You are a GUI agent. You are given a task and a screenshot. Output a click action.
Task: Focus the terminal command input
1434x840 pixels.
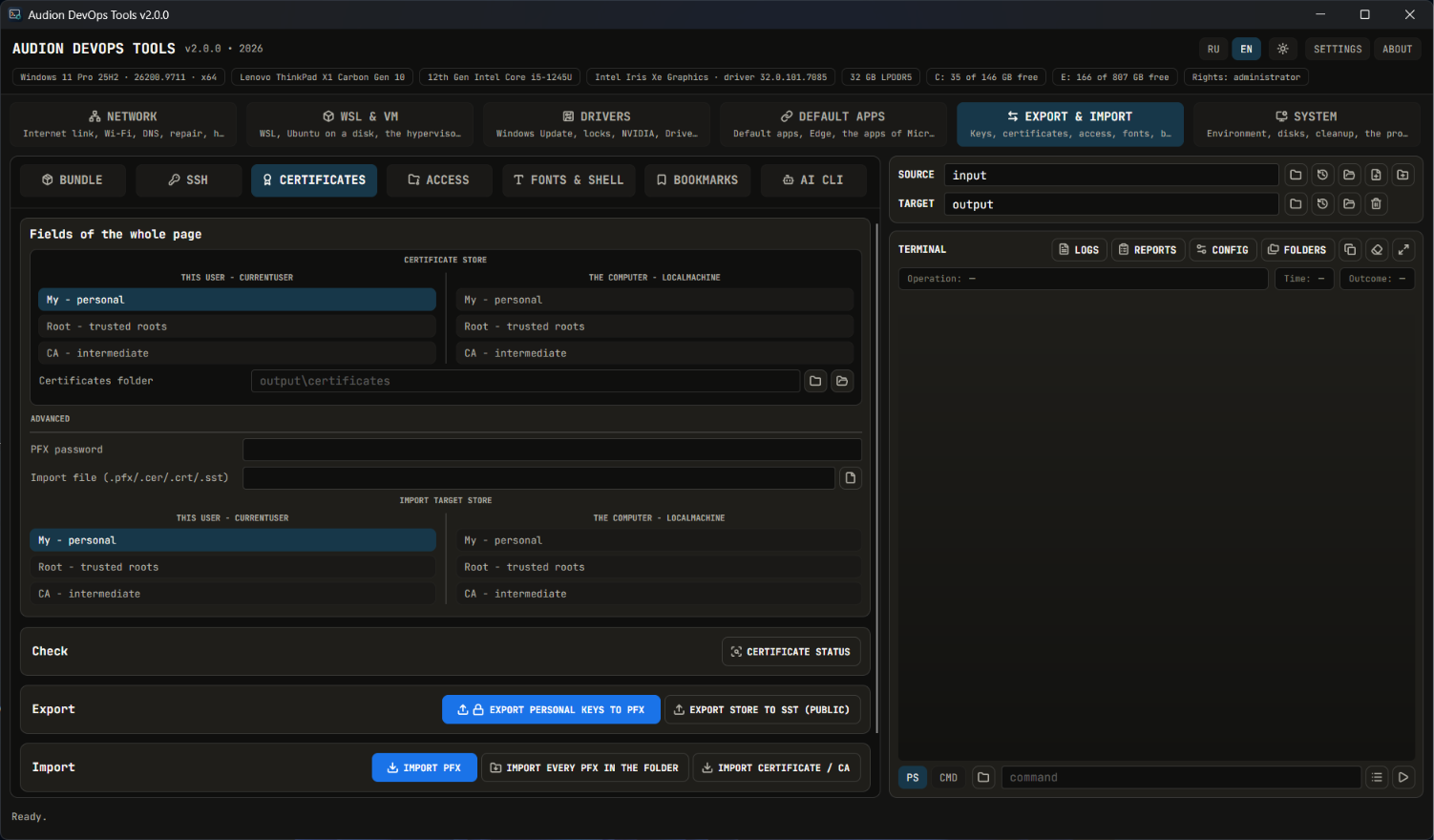tap(1181, 777)
